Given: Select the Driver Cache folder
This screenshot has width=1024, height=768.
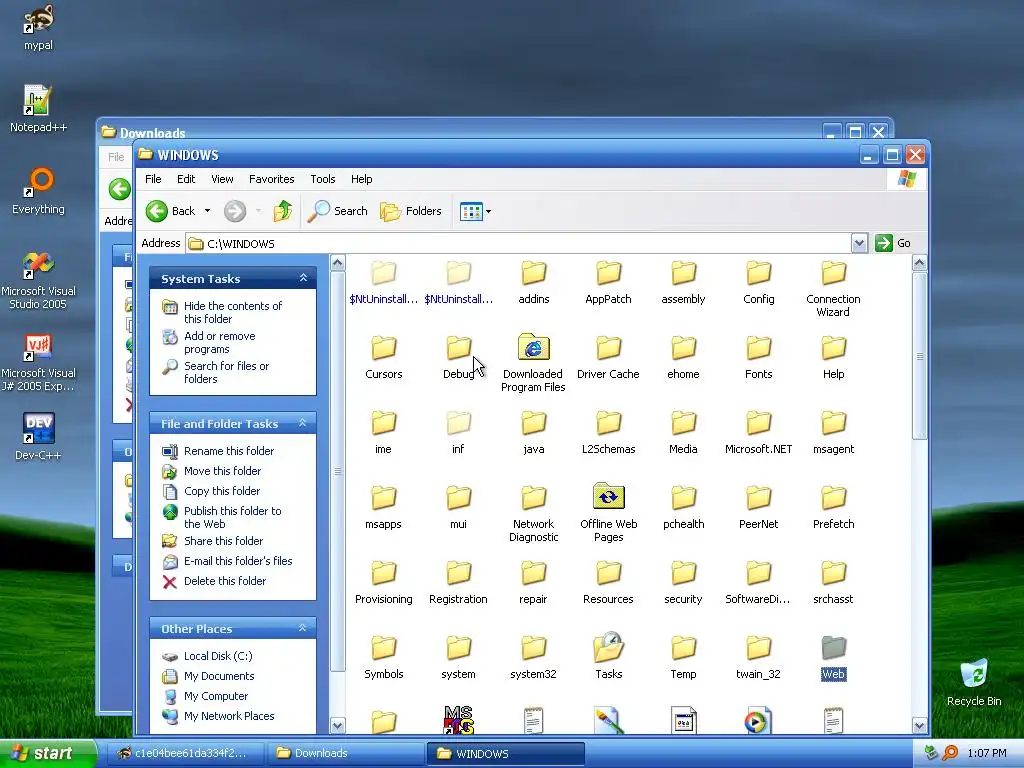Looking at the screenshot, I should point(609,357).
